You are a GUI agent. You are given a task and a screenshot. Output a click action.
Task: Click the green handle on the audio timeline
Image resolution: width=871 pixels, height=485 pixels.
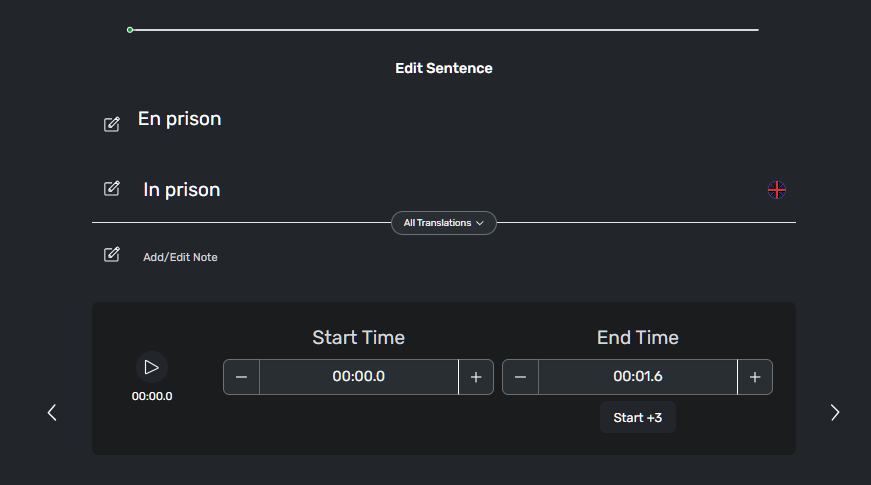pos(130,30)
